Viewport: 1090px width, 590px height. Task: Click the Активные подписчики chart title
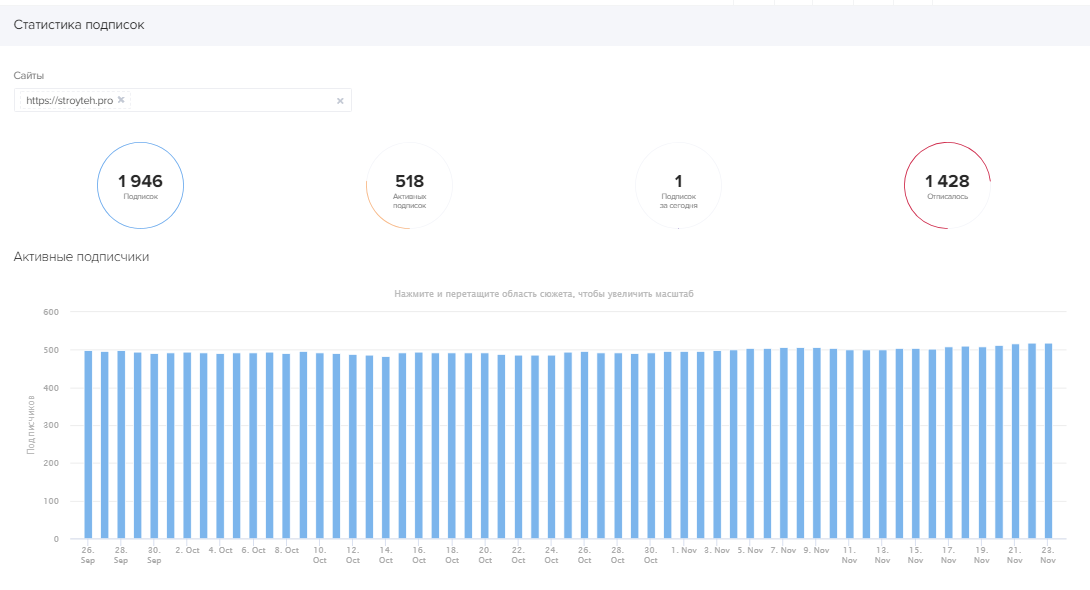(x=81, y=257)
